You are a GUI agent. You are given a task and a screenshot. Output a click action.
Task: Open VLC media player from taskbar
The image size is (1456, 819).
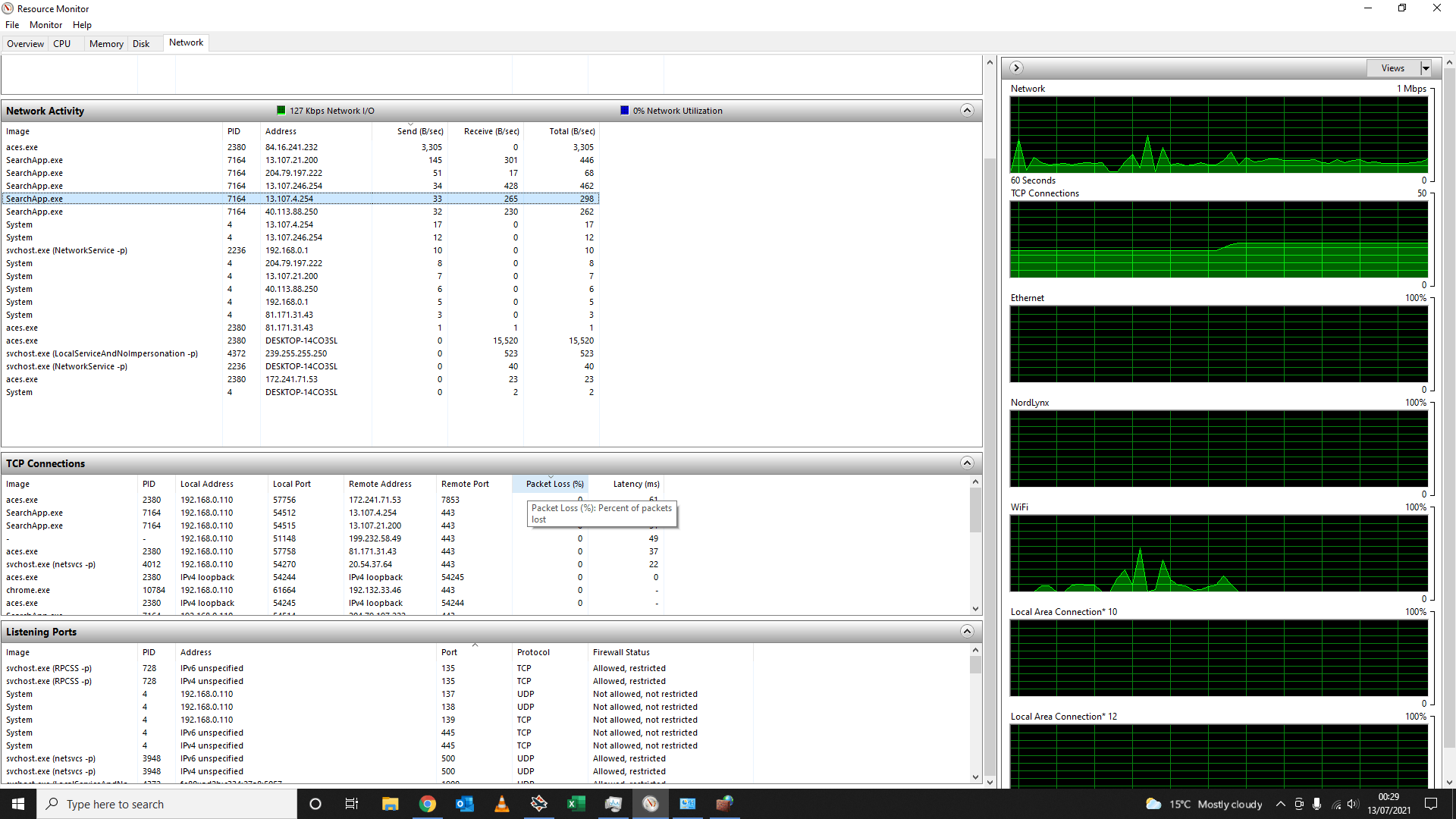coord(501,804)
